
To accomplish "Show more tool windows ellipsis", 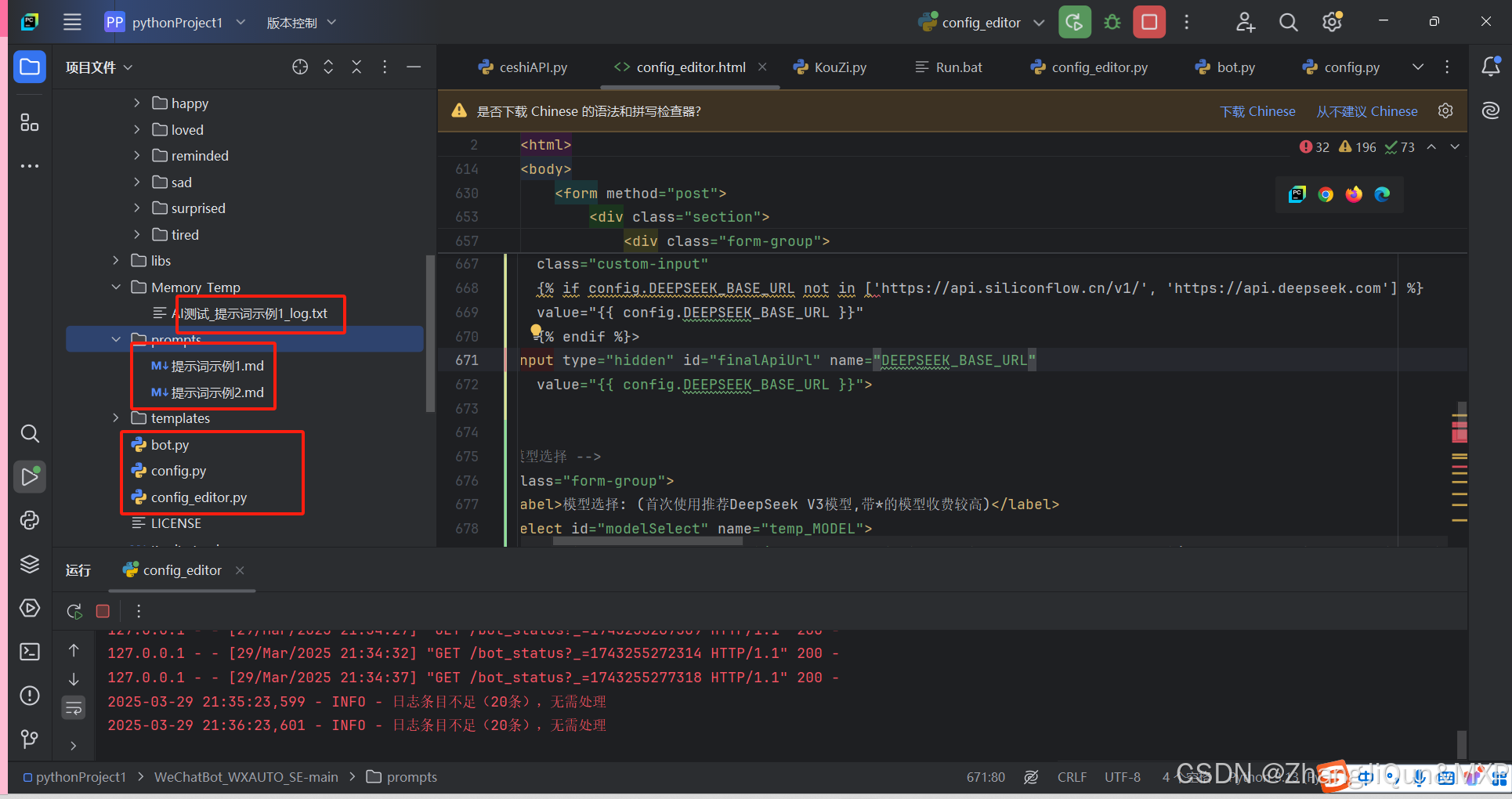I will point(30,166).
